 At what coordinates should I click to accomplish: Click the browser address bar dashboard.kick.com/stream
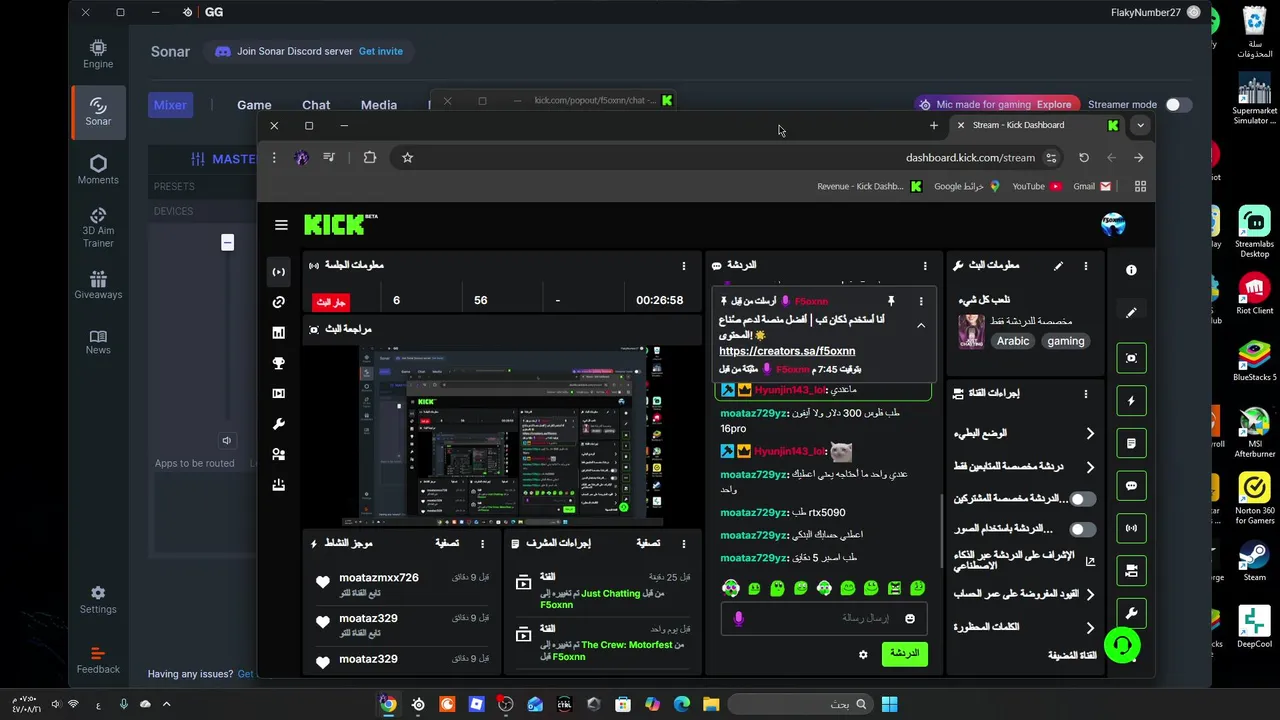coord(970,158)
